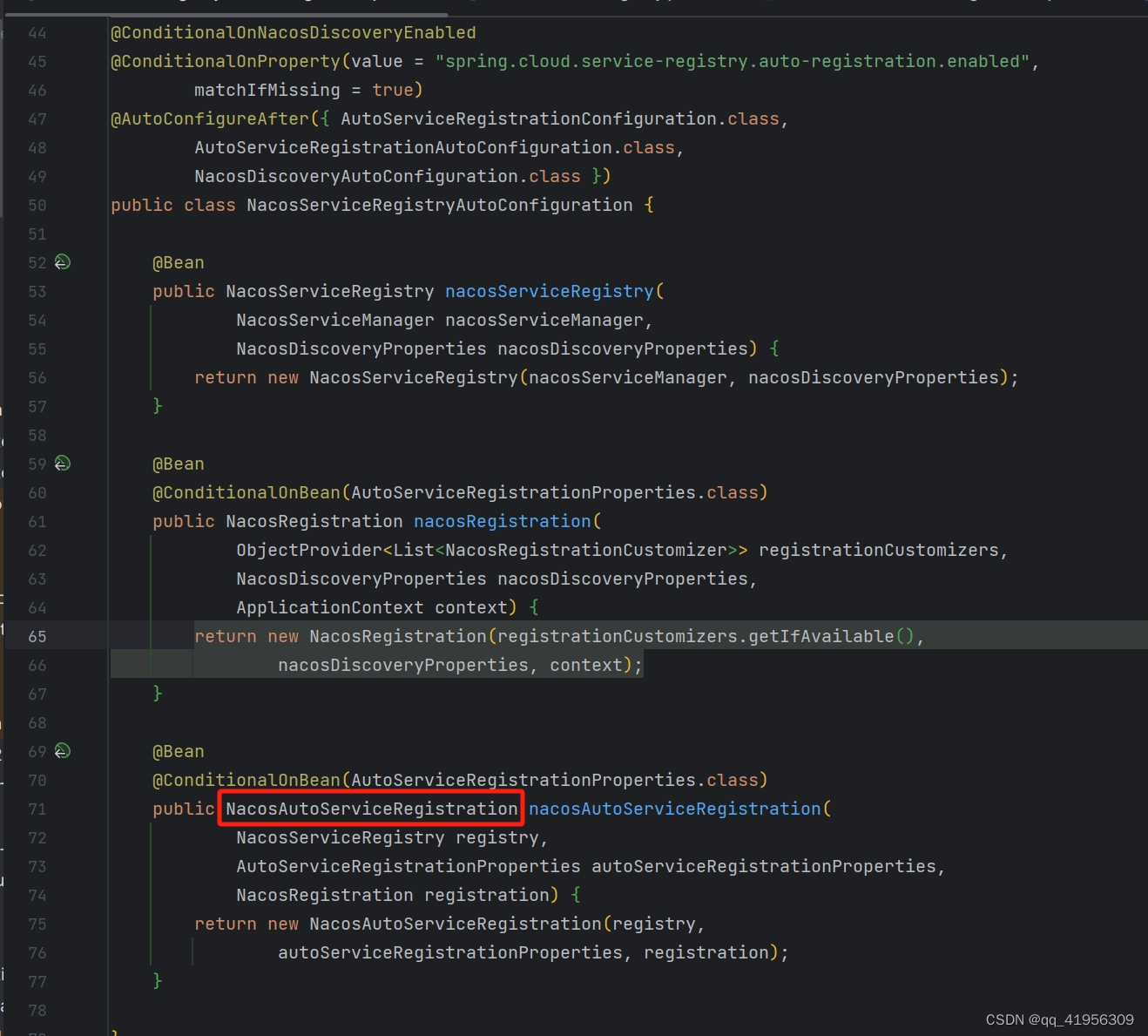Image resolution: width=1148 pixels, height=1036 pixels.
Task: Click class name NacosServiceRegistryAutoConfiguration on line 50
Action: (440, 205)
